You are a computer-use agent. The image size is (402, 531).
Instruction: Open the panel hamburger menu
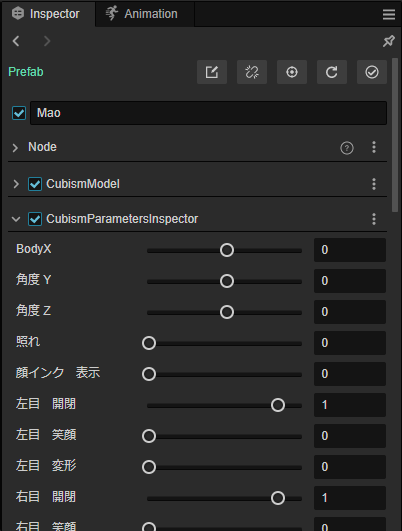pyautogui.click(x=389, y=14)
